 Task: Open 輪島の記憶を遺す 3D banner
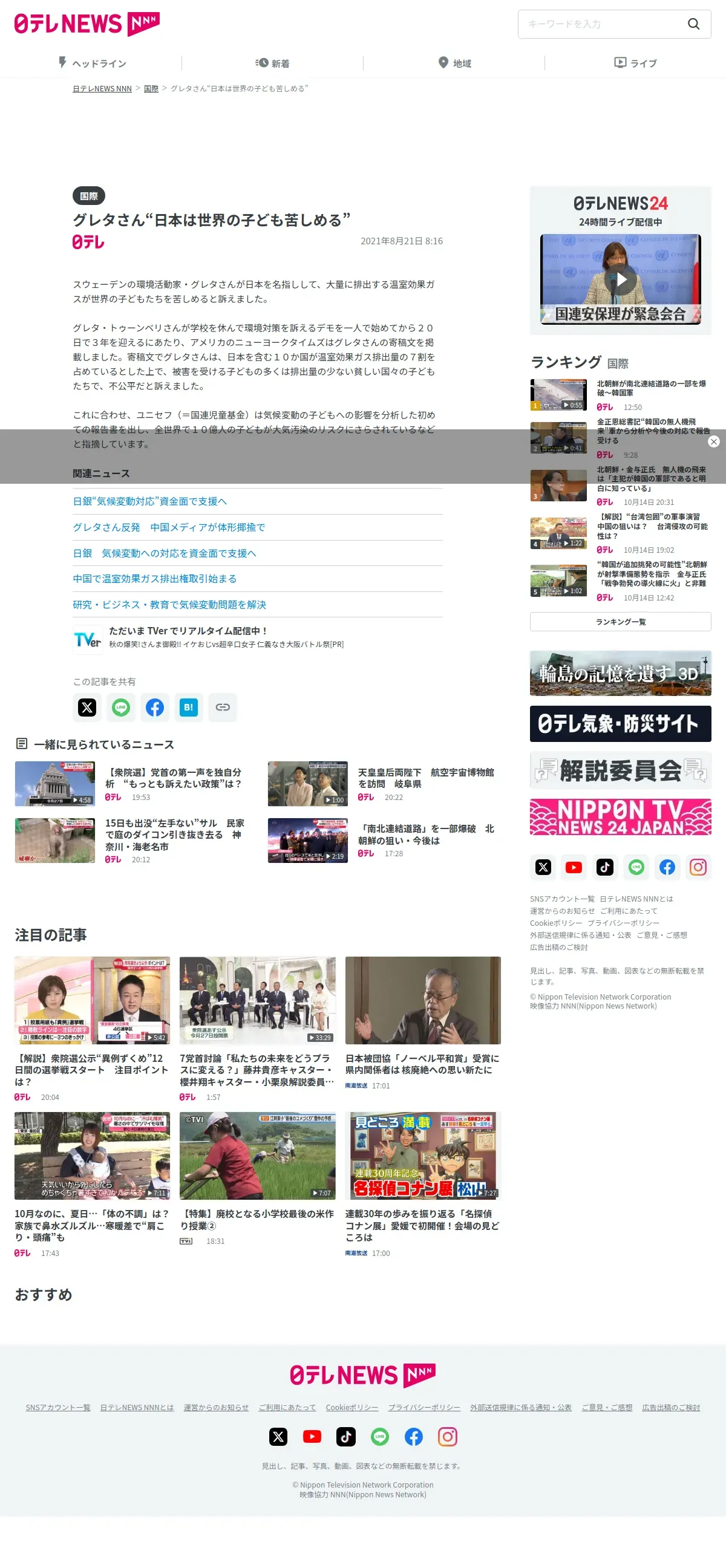coord(621,673)
